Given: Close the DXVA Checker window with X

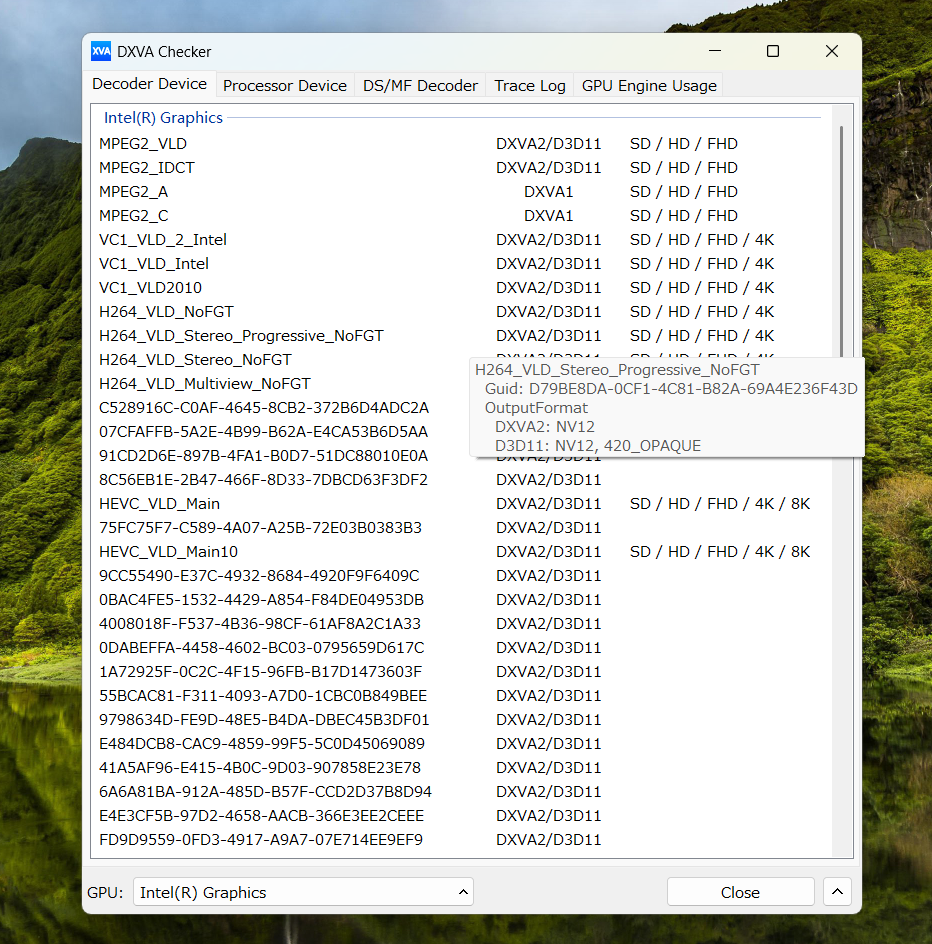Looking at the screenshot, I should pos(831,51).
